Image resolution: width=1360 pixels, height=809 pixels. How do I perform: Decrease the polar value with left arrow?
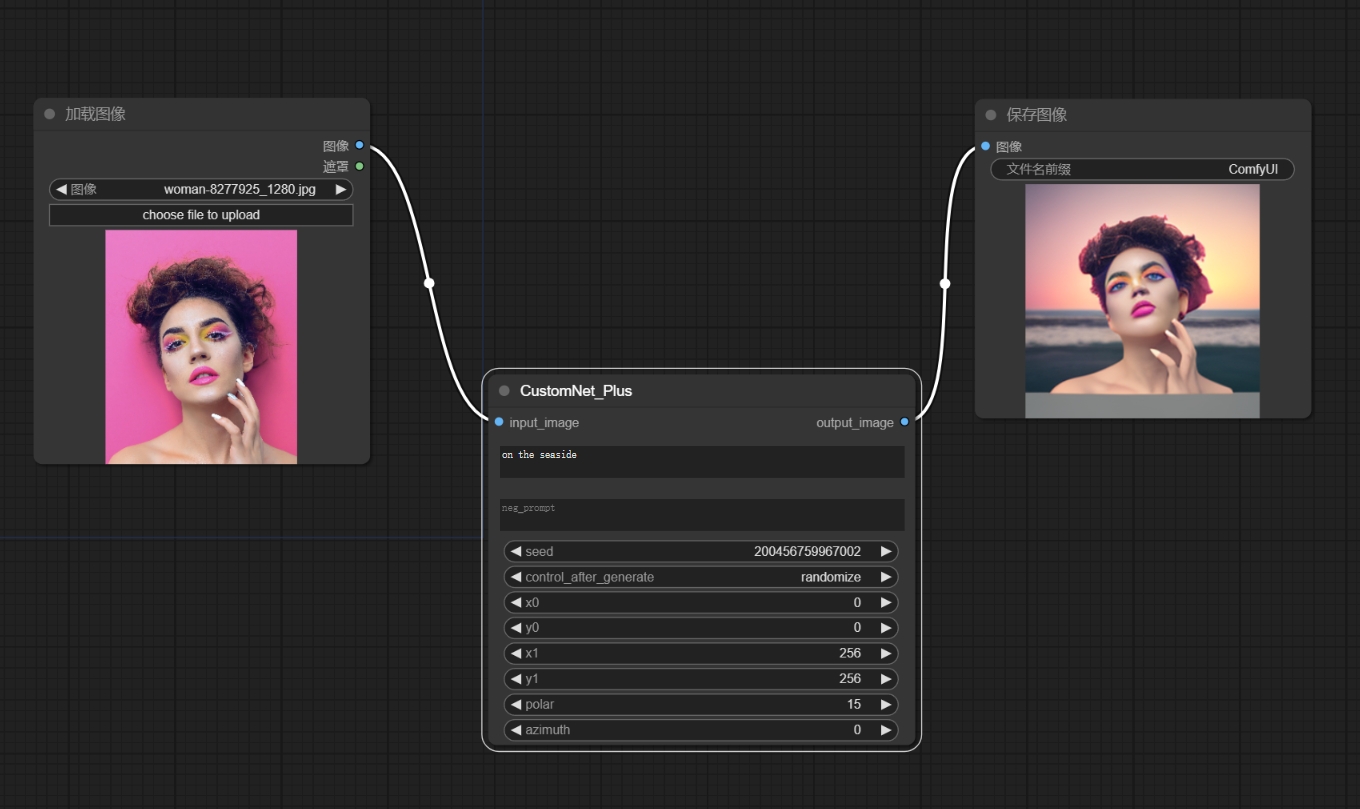click(516, 704)
